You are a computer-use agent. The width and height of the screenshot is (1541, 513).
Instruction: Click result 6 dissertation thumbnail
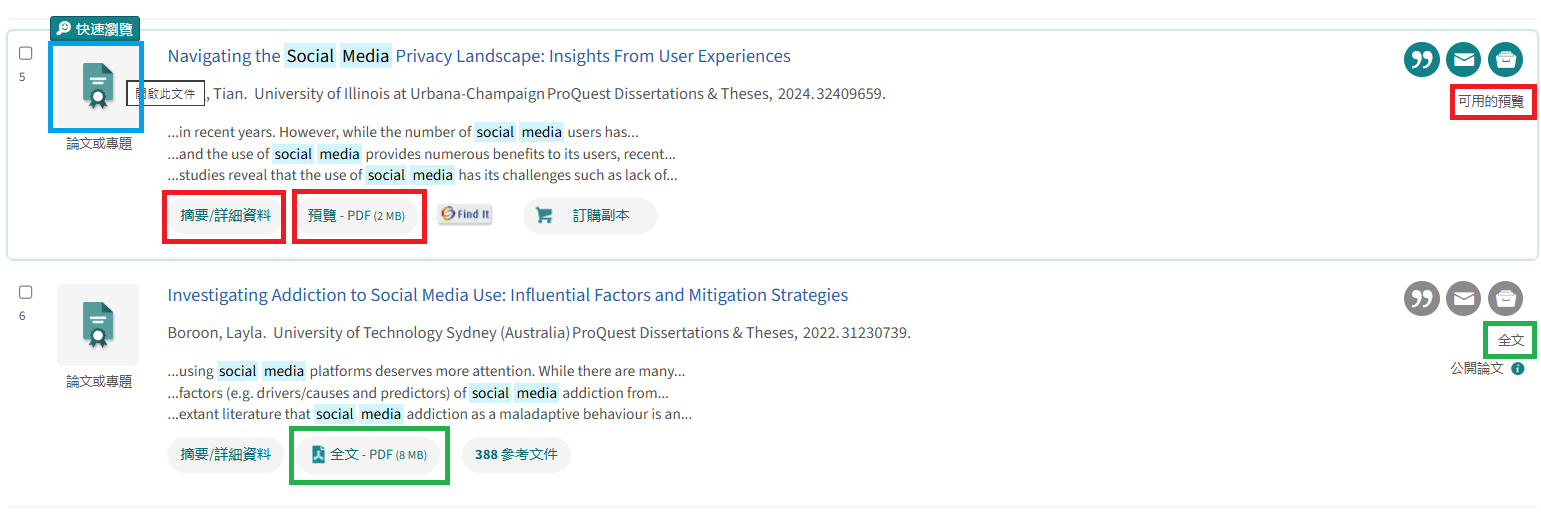(97, 324)
